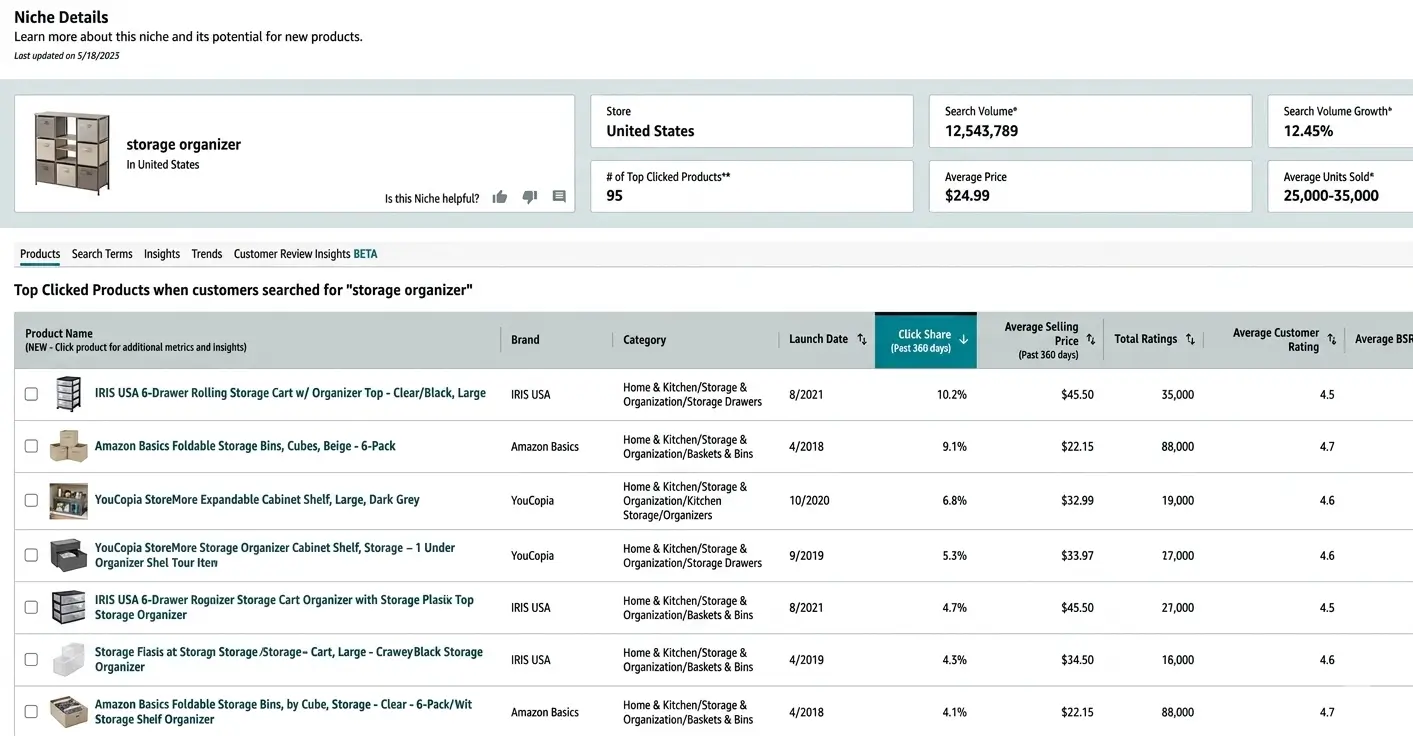Click the YouCopia brand in the 6.8% row
This screenshot has height=736, width=1413.
pos(532,500)
